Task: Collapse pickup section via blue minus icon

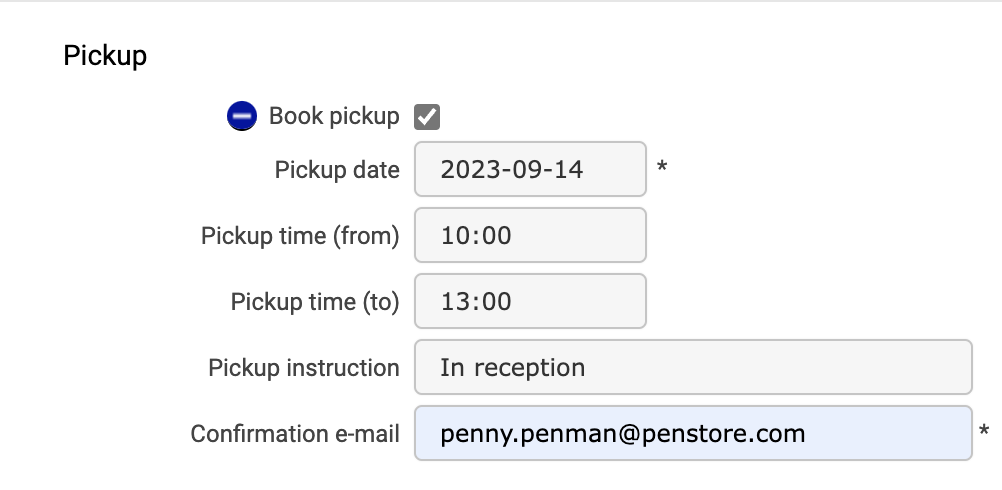Action: [x=242, y=116]
